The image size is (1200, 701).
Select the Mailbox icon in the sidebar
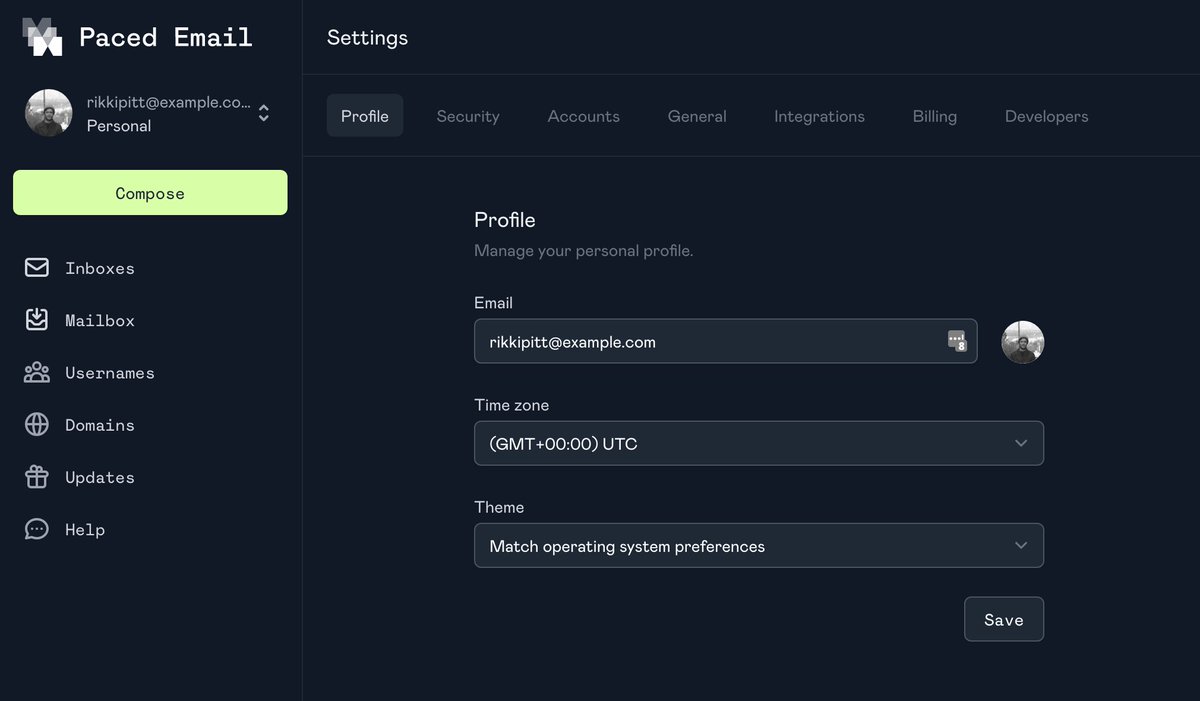pos(36,320)
